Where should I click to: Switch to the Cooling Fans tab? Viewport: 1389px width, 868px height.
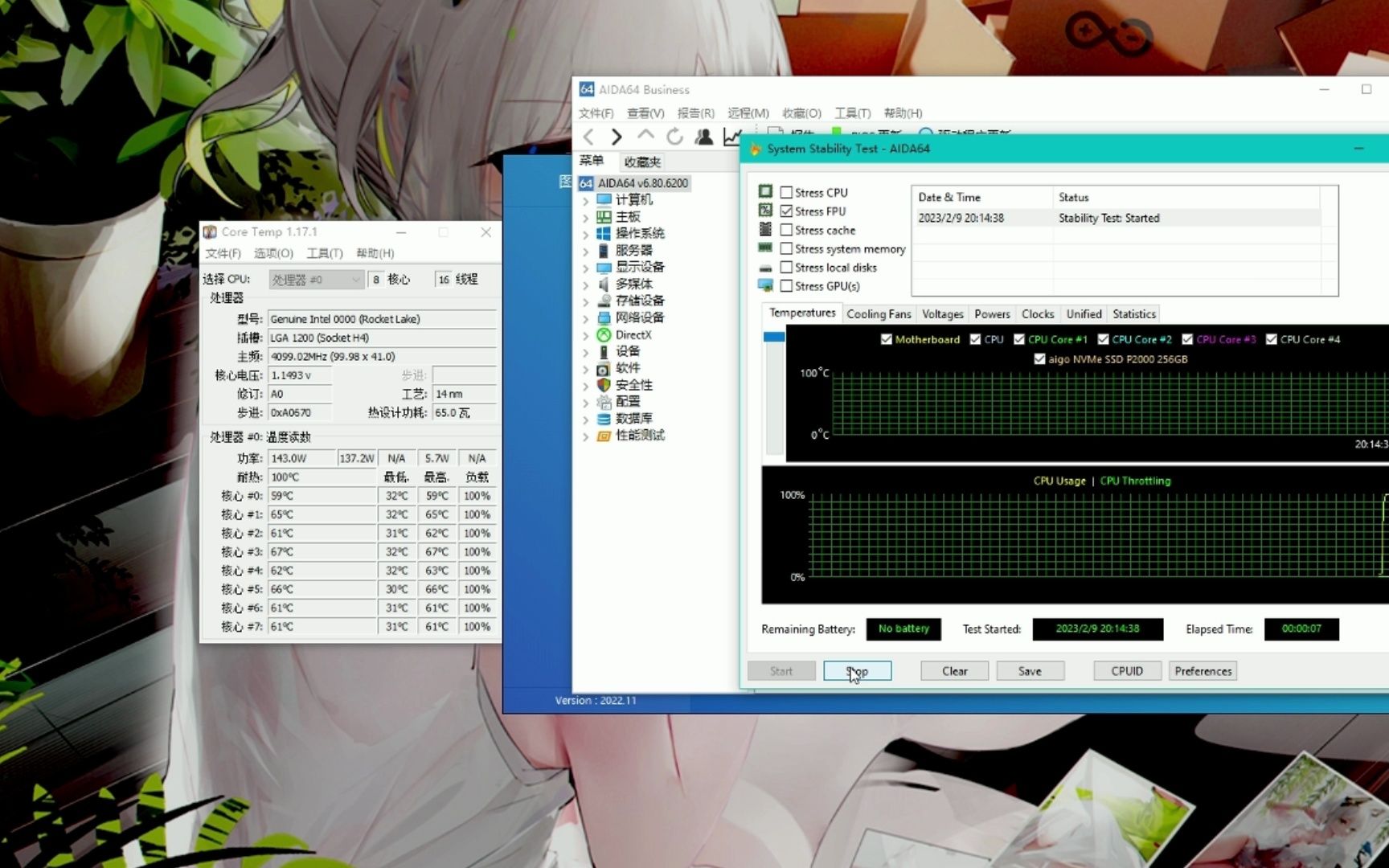click(879, 314)
